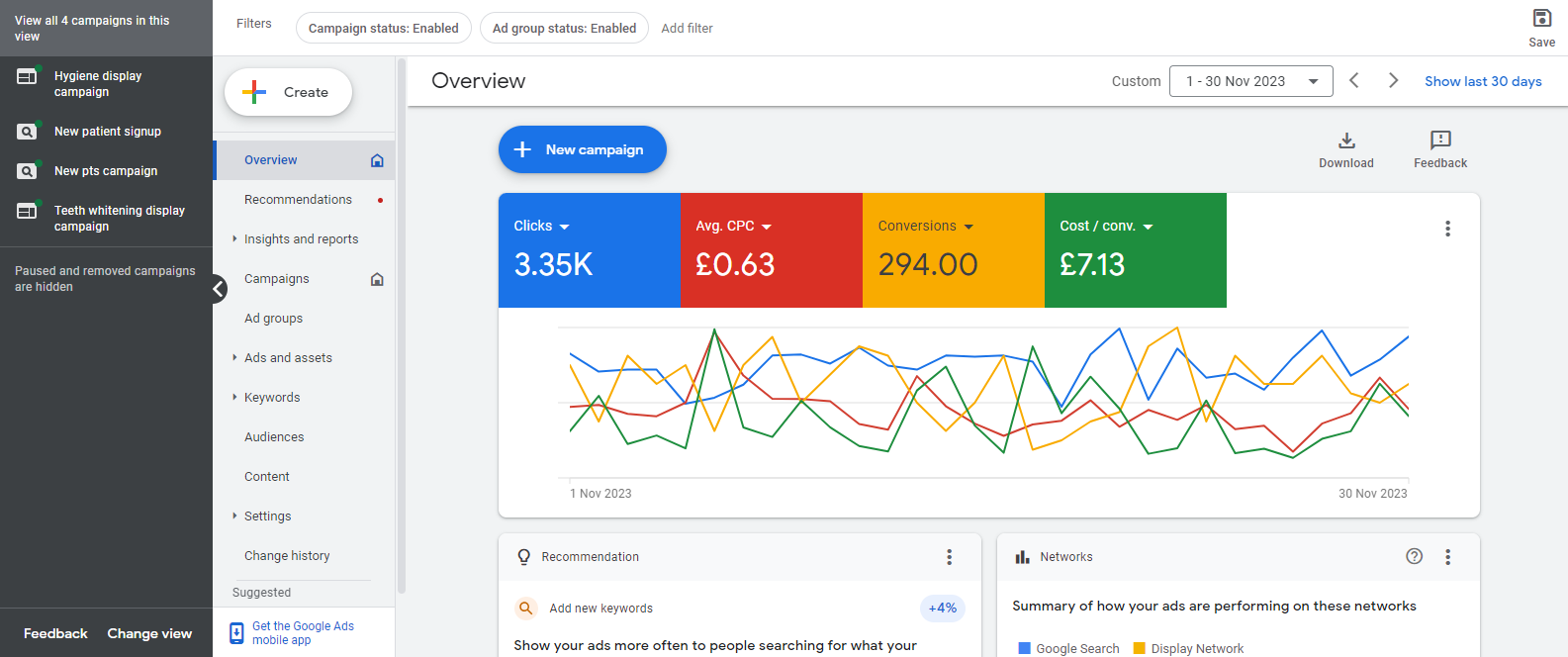Go to previous date range arrow
1568x657 pixels.
tap(1353, 81)
